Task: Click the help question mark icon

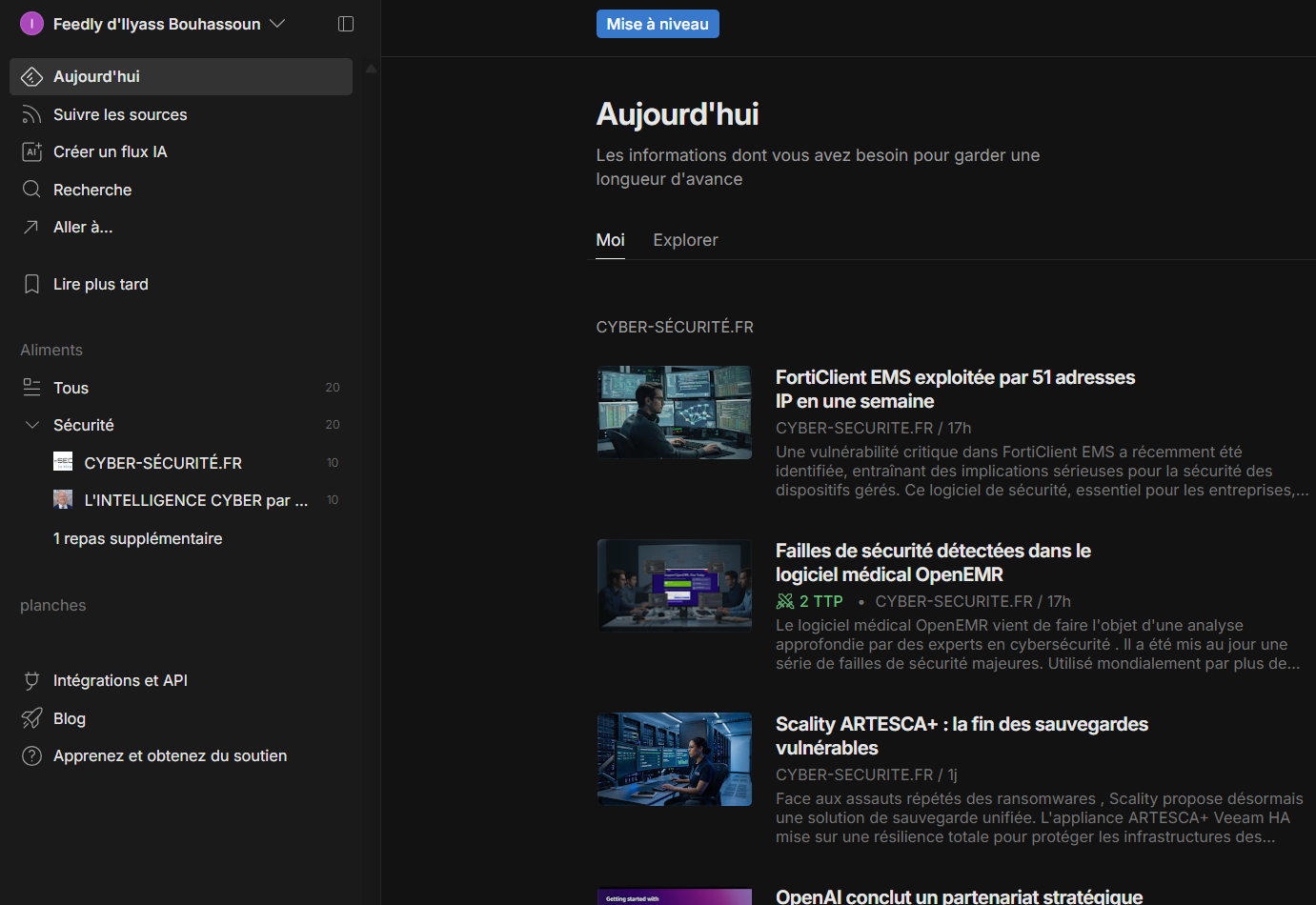Action: coord(31,756)
